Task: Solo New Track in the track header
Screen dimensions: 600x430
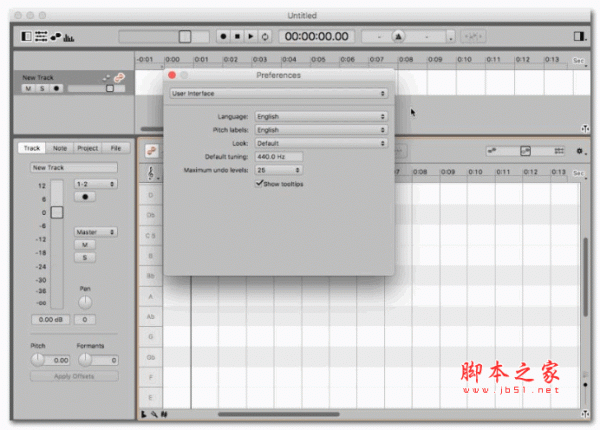Action: pyautogui.click(x=42, y=88)
